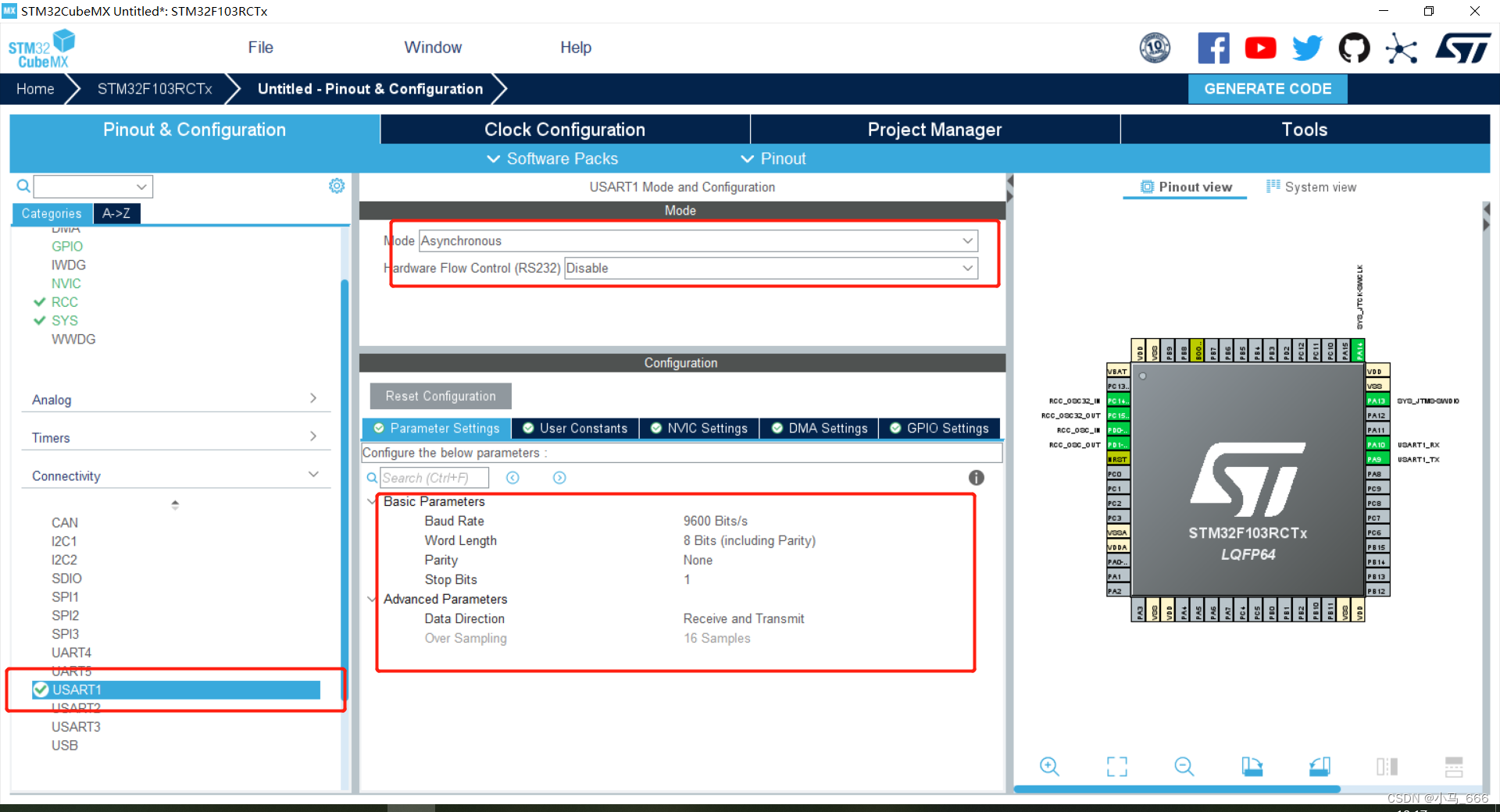Go to STM32F103RCTx breadcrumb
The width and height of the screenshot is (1500, 812).
coord(155,89)
